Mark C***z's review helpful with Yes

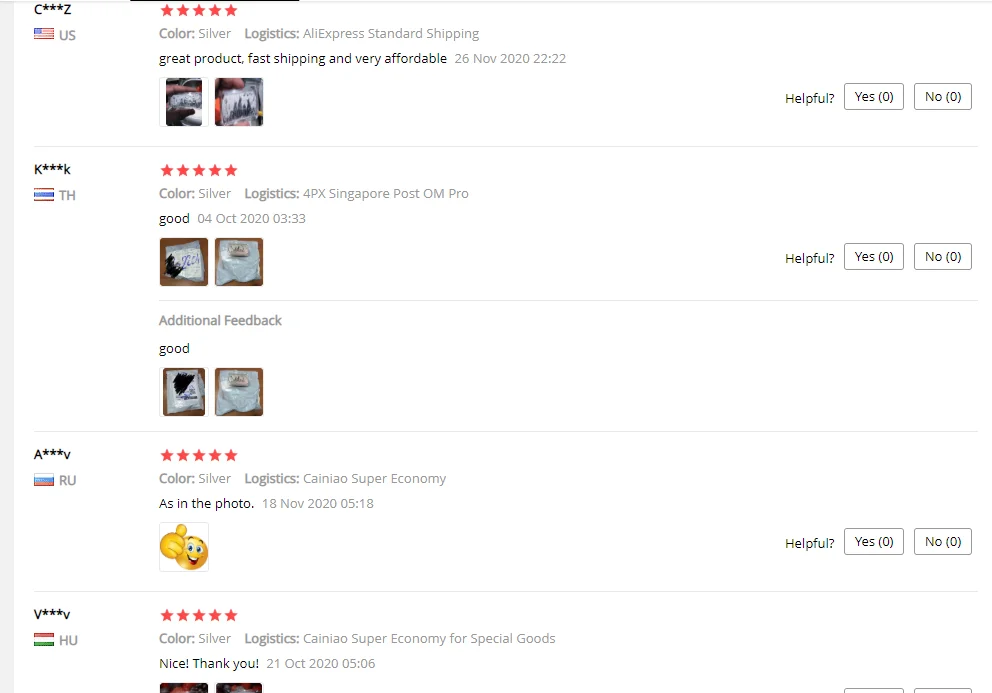click(874, 97)
